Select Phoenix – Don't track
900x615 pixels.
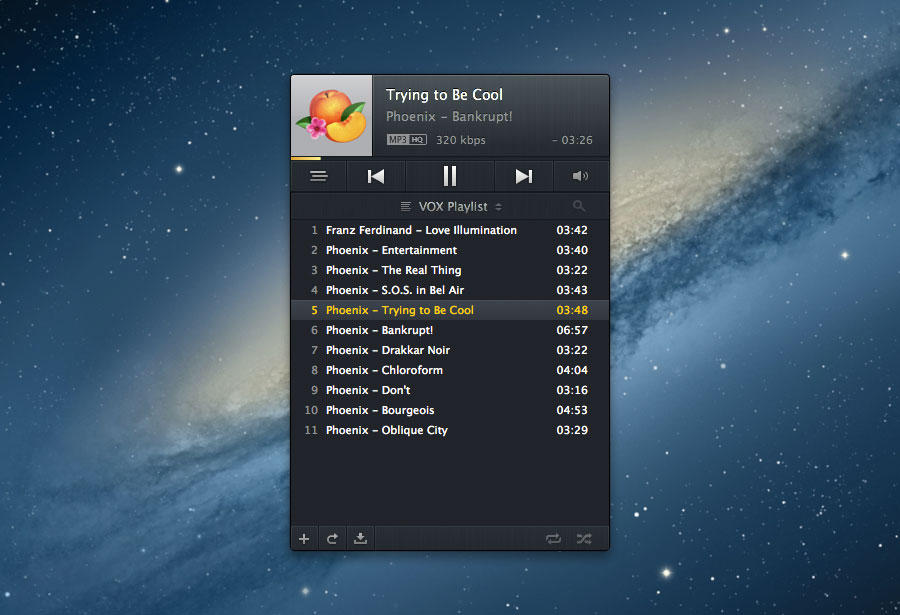pyautogui.click(x=450, y=390)
